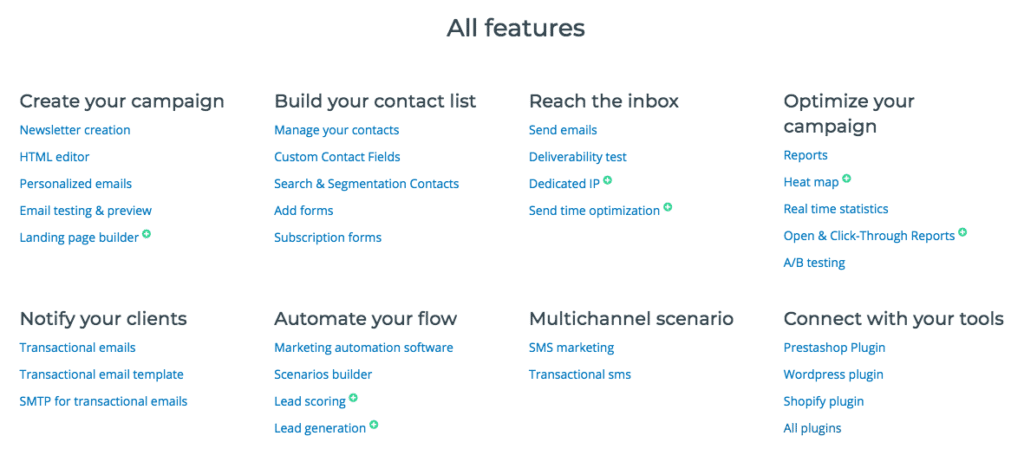Select Transactional email template link

[x=101, y=374]
